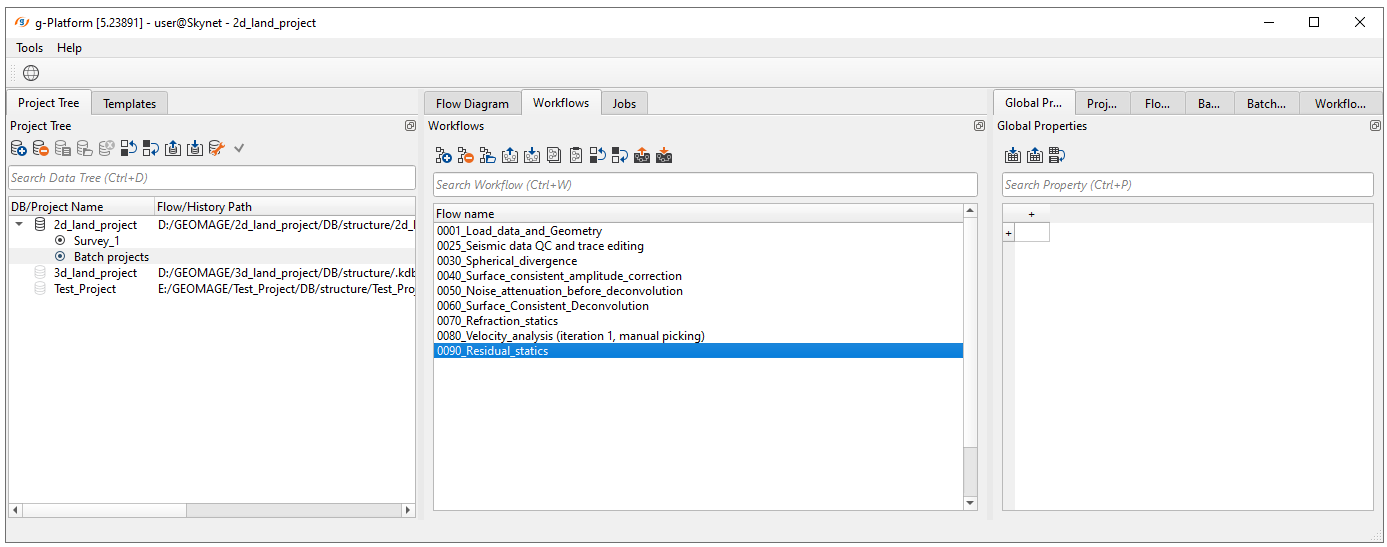Click the remove database icon in Project Tree
Screen dimensions: 1387x547
tap(41, 148)
